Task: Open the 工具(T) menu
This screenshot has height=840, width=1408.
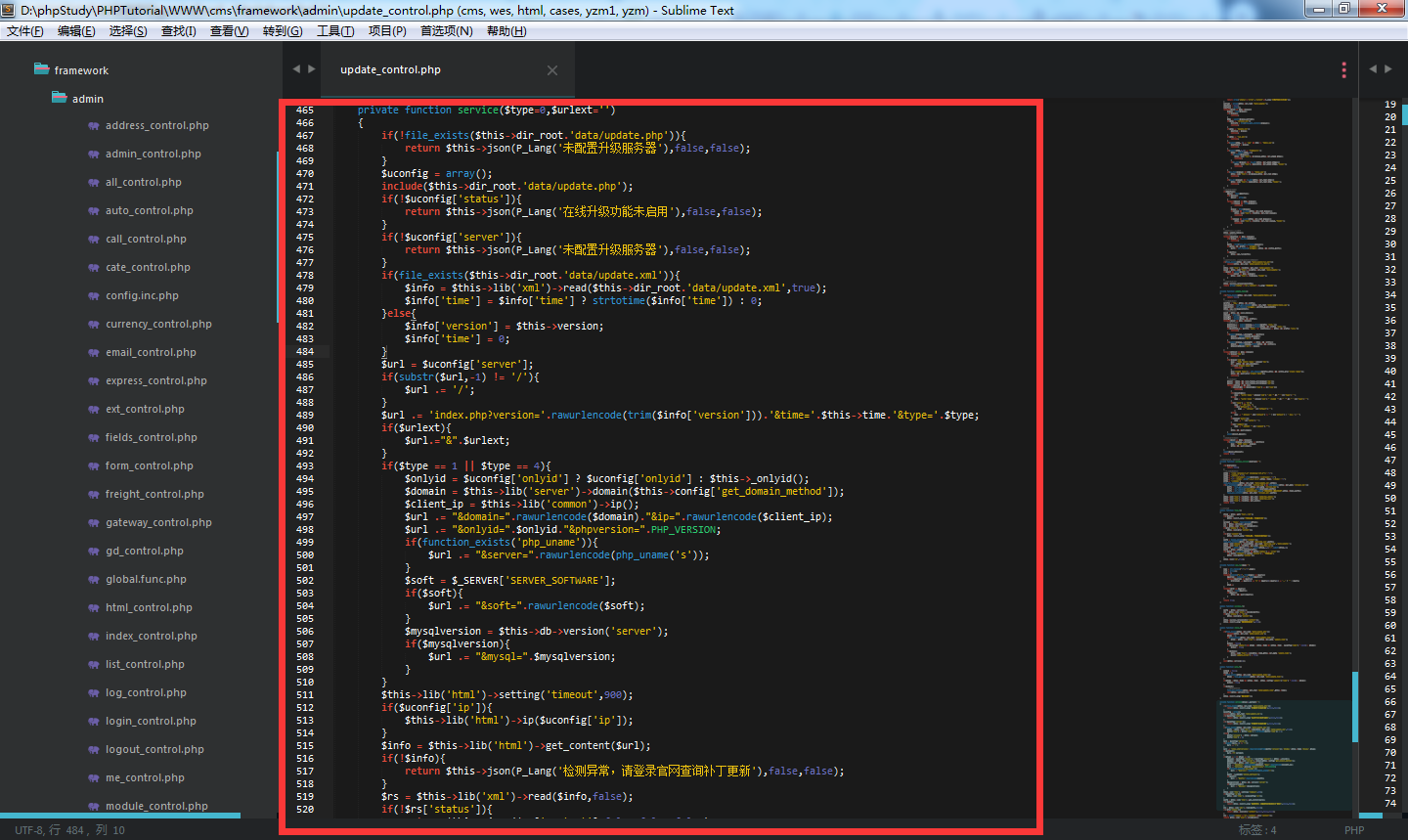Action: pos(335,31)
